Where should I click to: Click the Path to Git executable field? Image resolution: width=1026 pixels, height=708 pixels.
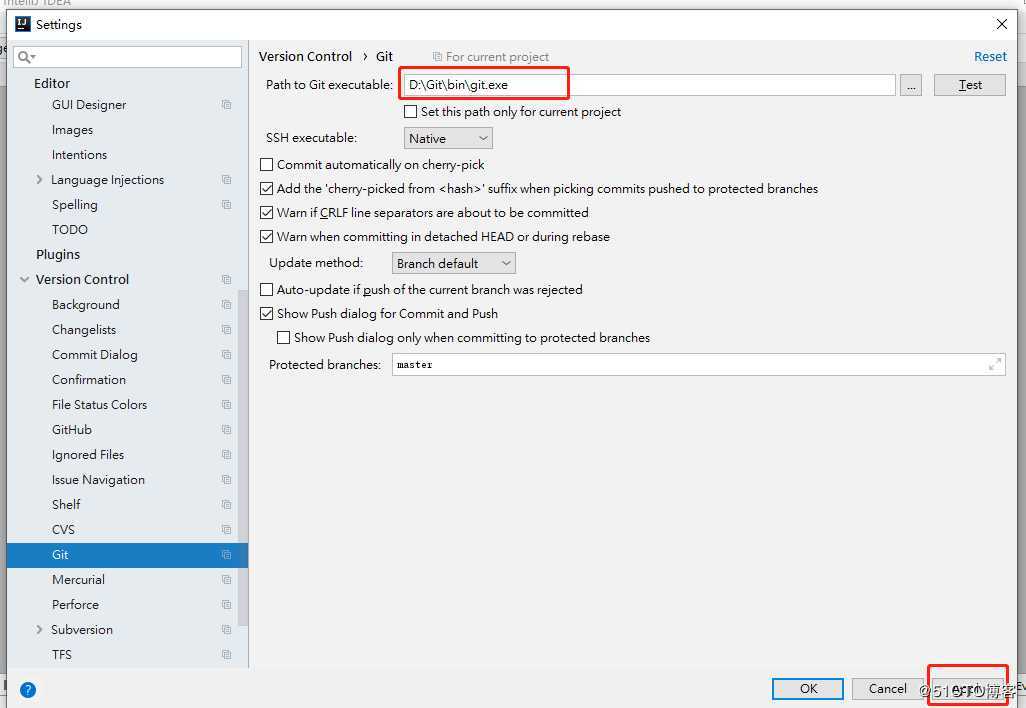pos(649,85)
